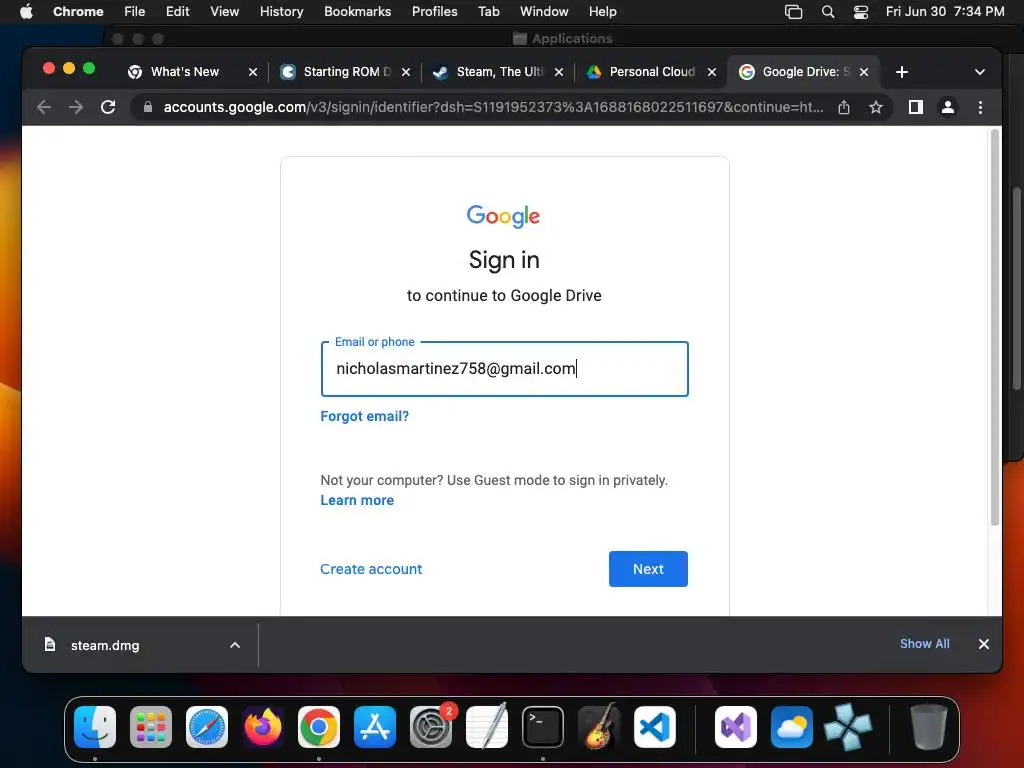The width and height of the screenshot is (1024, 768).
Task: Click Create account
Action: [371, 569]
